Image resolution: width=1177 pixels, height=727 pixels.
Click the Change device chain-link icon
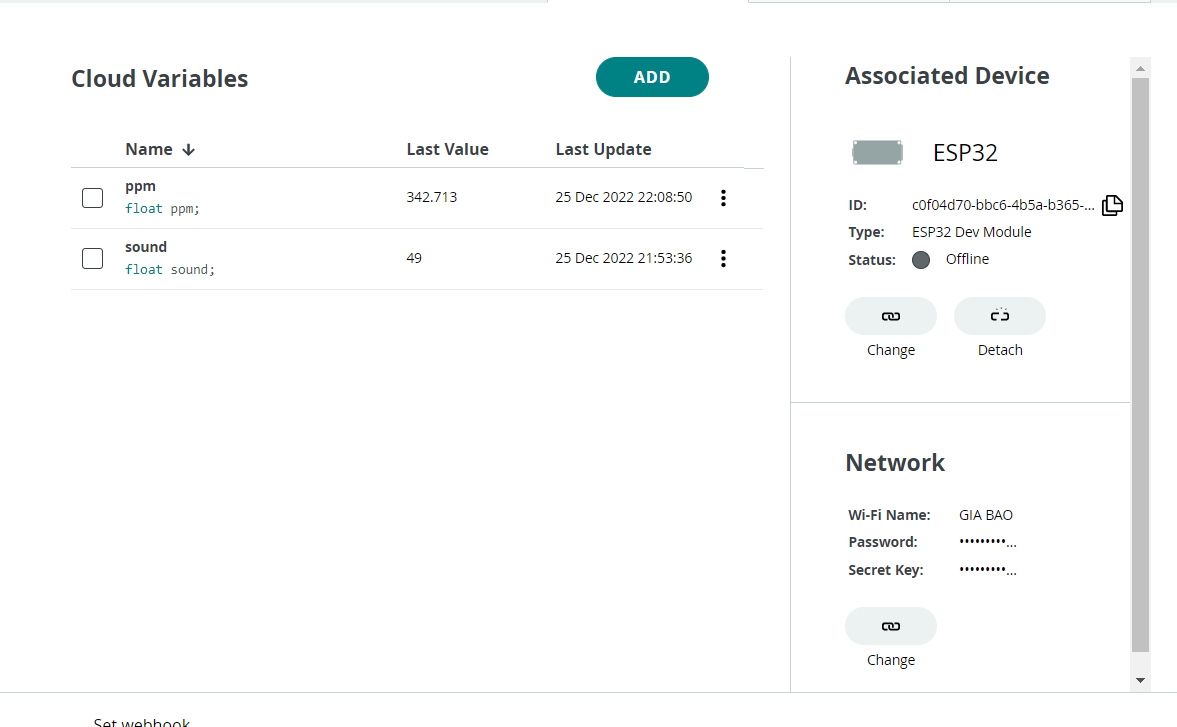pyautogui.click(x=890, y=315)
